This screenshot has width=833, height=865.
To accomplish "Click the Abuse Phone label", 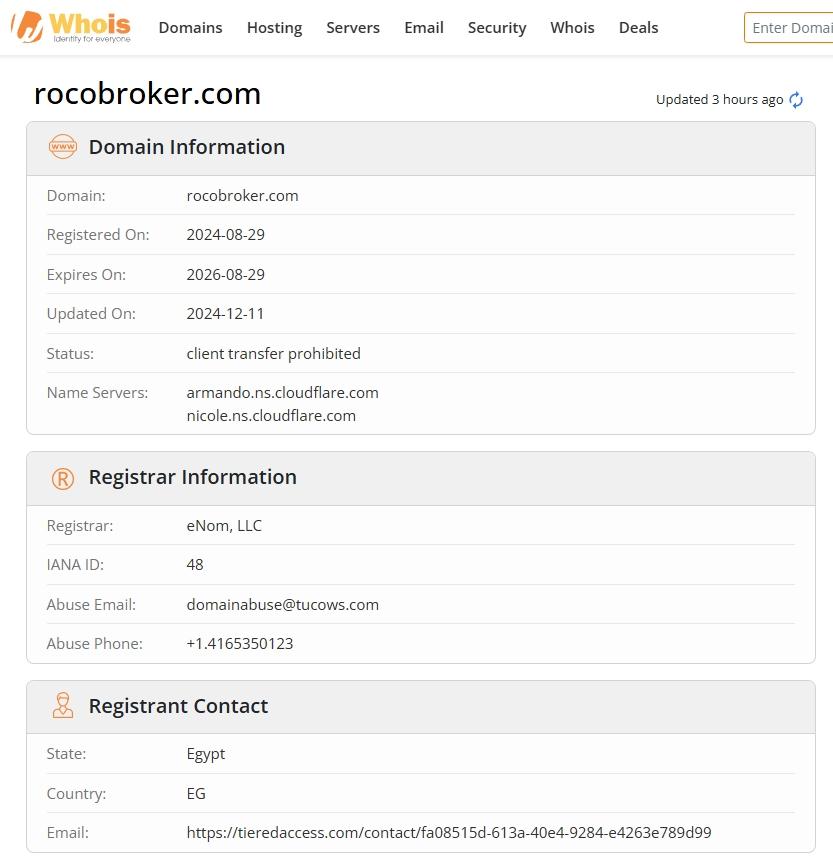I will [x=95, y=644].
